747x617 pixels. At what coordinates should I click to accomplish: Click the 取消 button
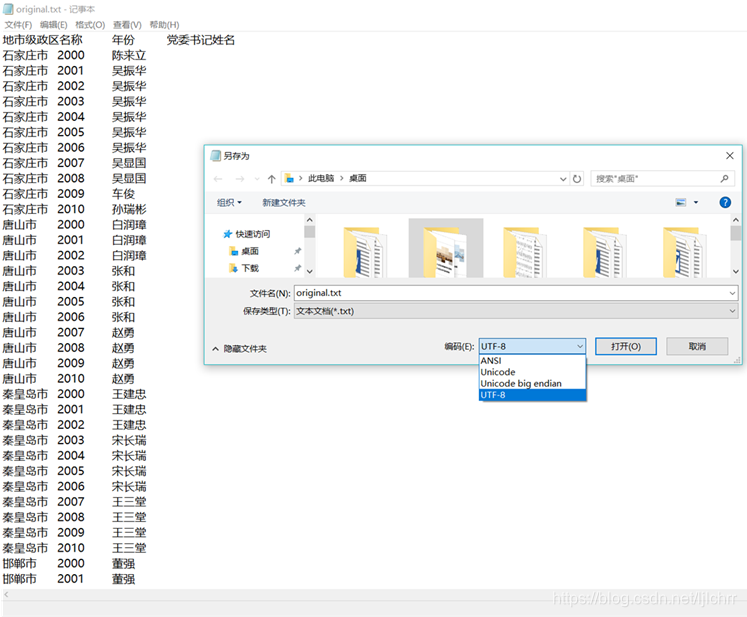697,346
